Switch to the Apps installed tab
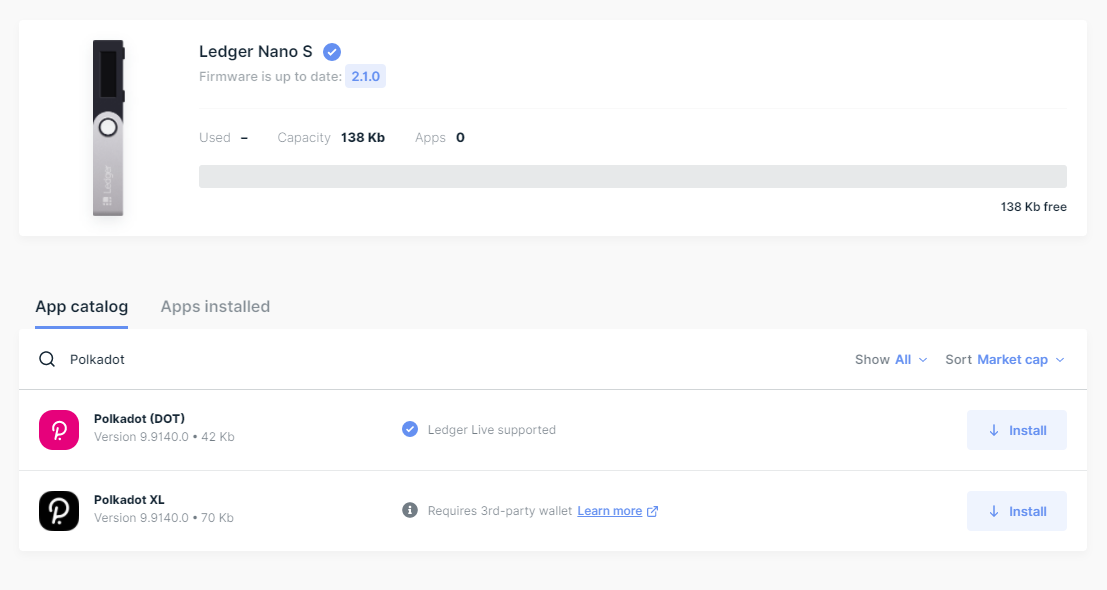 [x=215, y=306]
